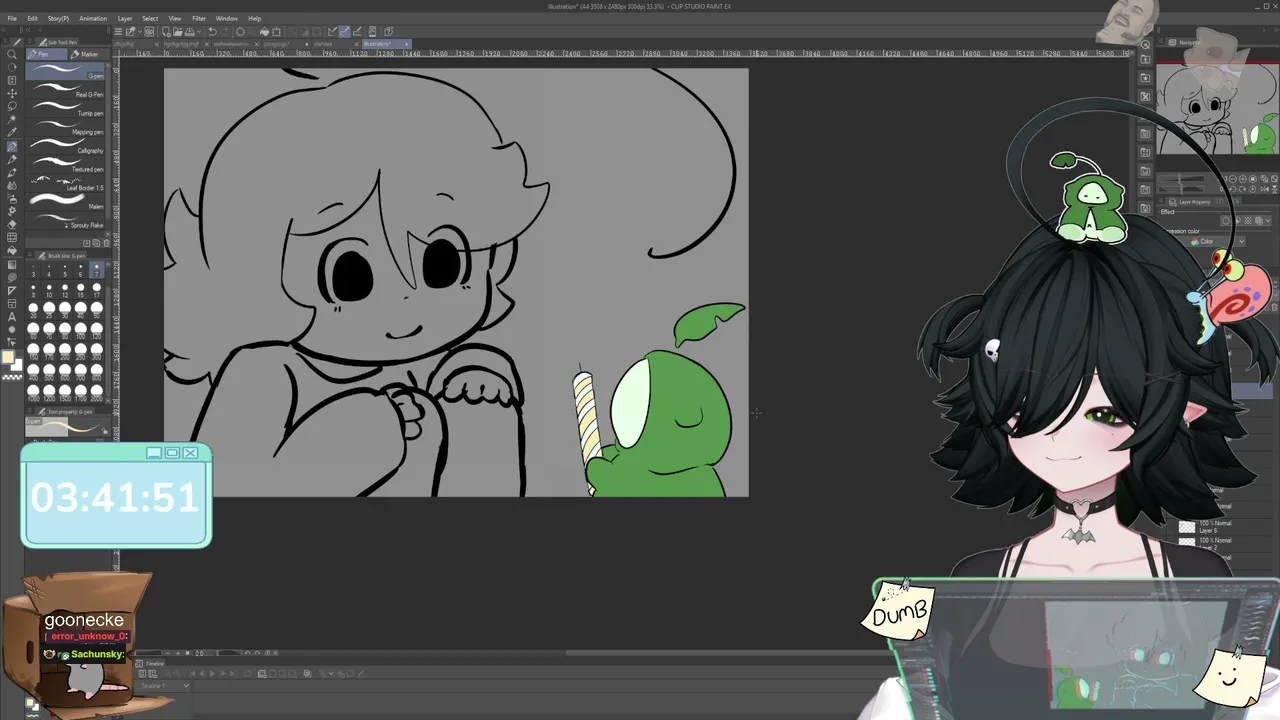
Task: Toggle the Snap to ruler icon in the command bar
Action: click(333, 31)
